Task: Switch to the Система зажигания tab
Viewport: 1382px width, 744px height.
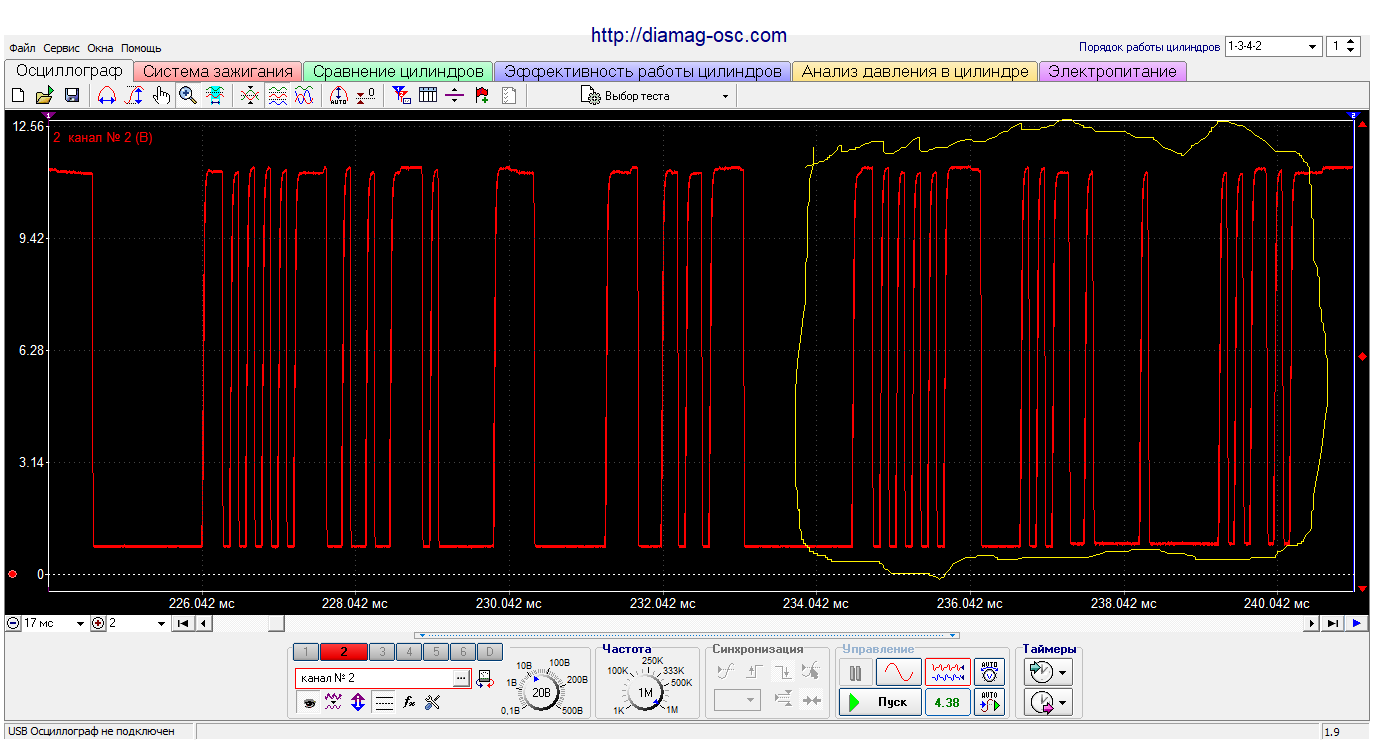Action: [x=217, y=72]
